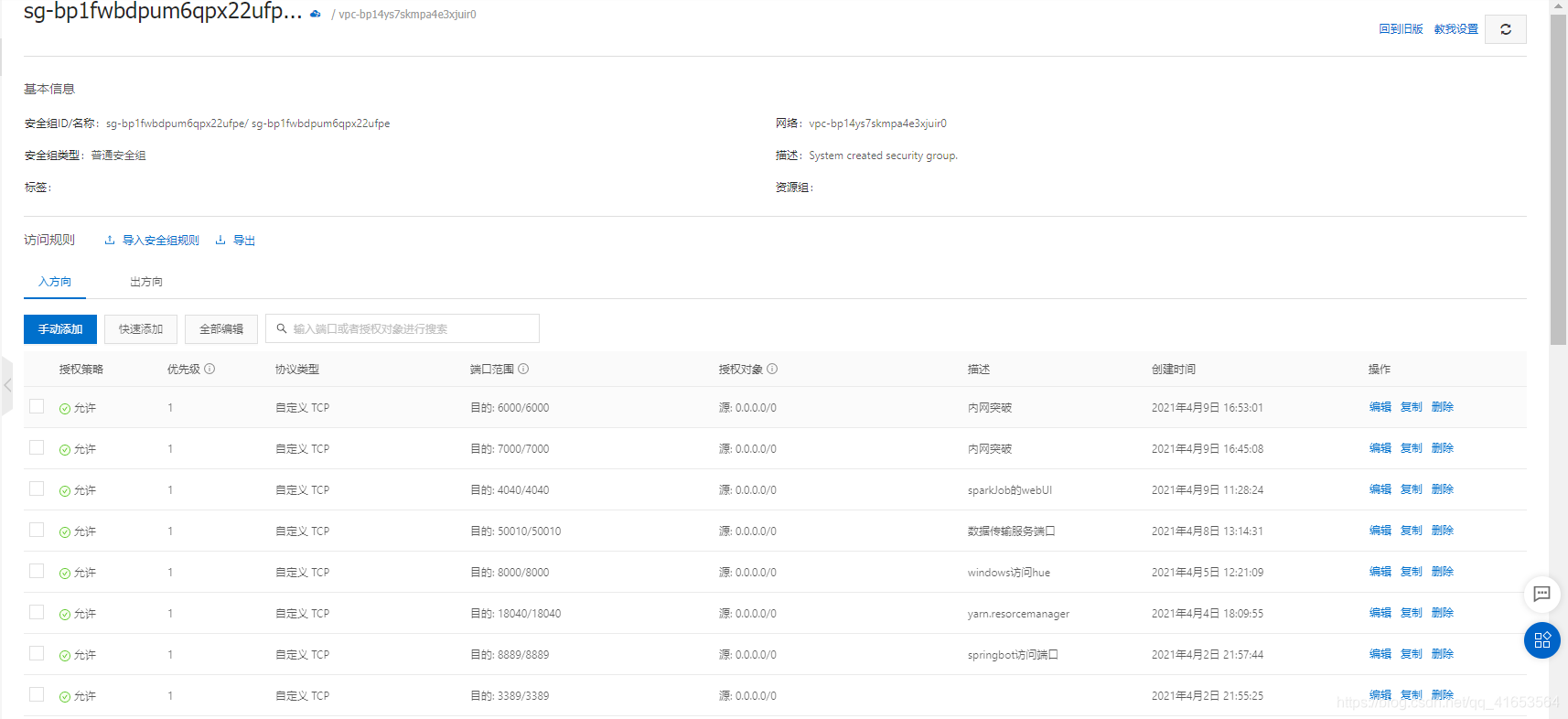Click 编辑 for the windows访问hue rule
Viewport: 1568px width, 719px height.
[1380, 572]
